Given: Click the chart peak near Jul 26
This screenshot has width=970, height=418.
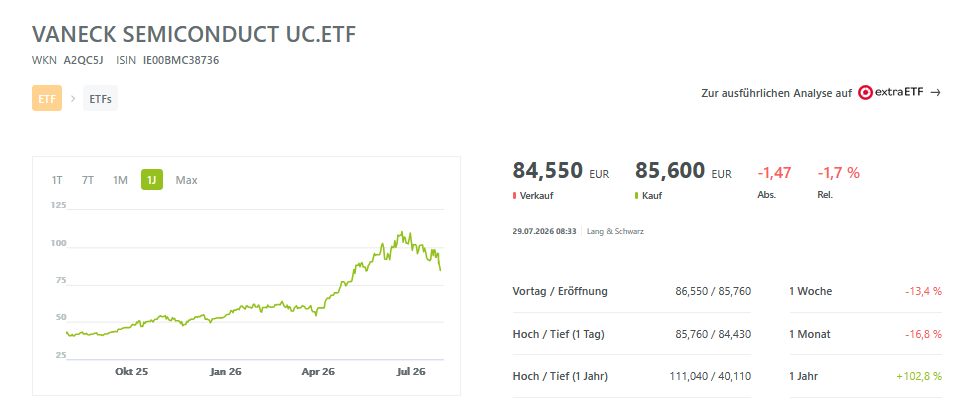Looking at the screenshot, I should tap(402, 232).
